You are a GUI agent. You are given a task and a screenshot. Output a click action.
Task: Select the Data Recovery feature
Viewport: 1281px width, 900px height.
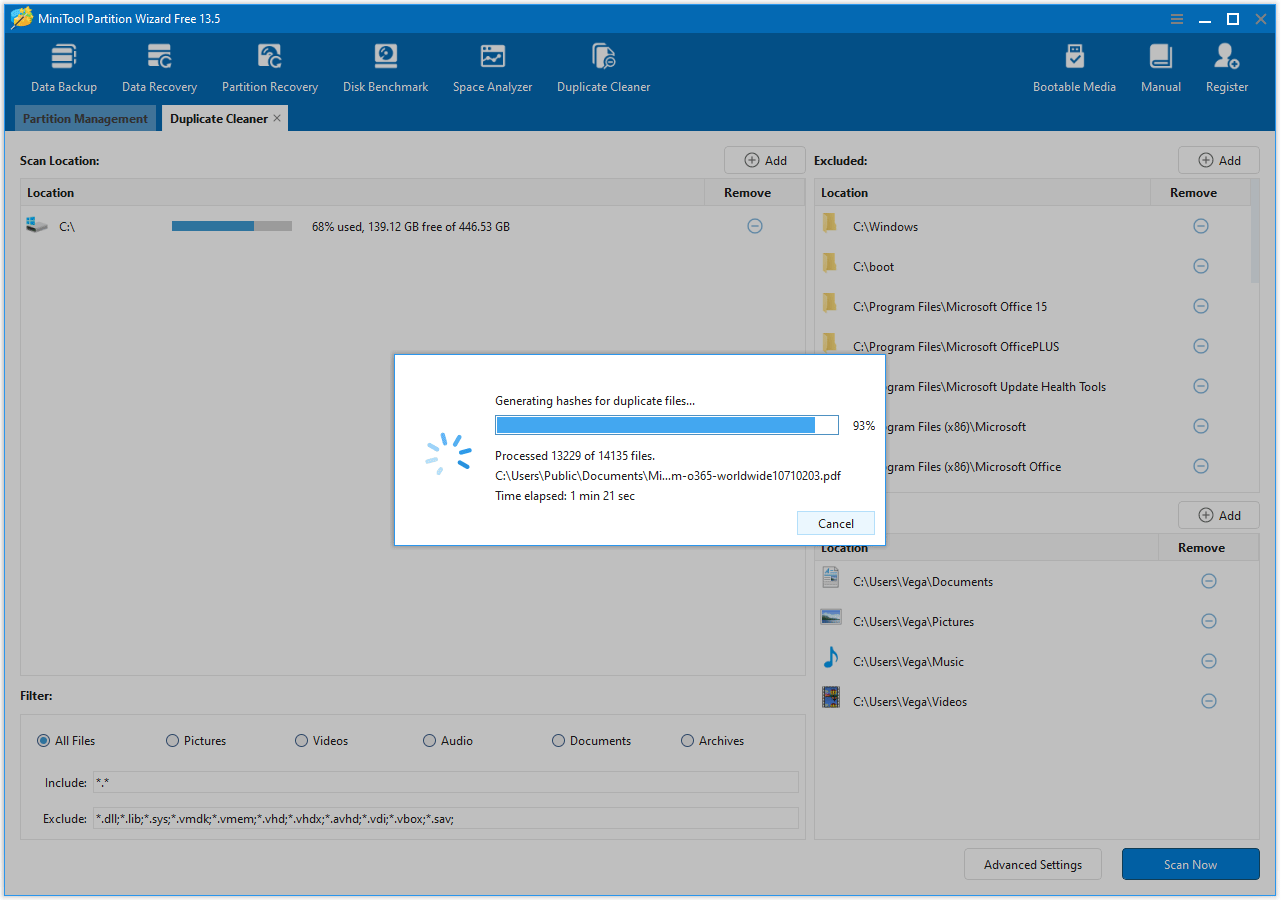[158, 65]
